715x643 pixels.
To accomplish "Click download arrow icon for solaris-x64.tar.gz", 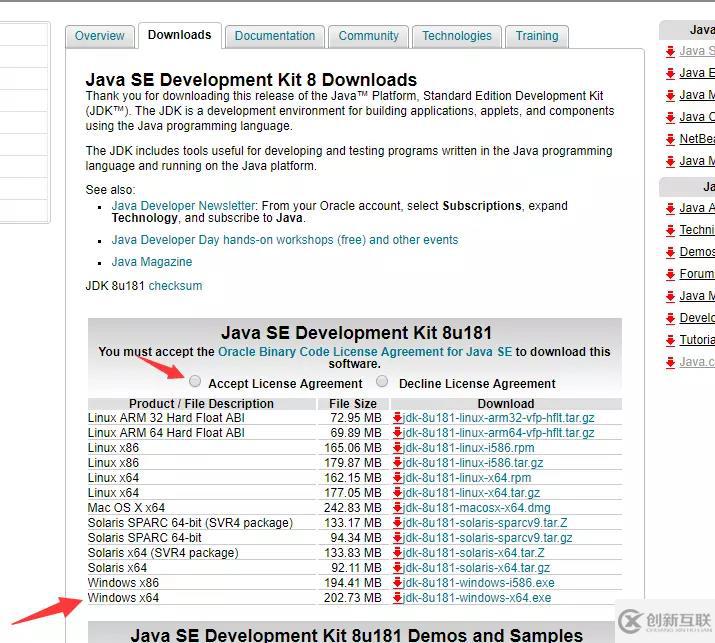I will pyautogui.click(x=398, y=568).
